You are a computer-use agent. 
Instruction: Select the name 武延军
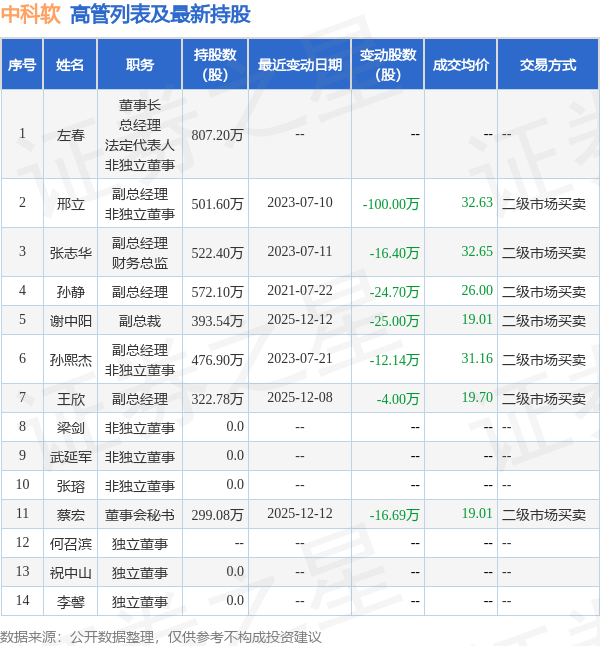(x=70, y=456)
